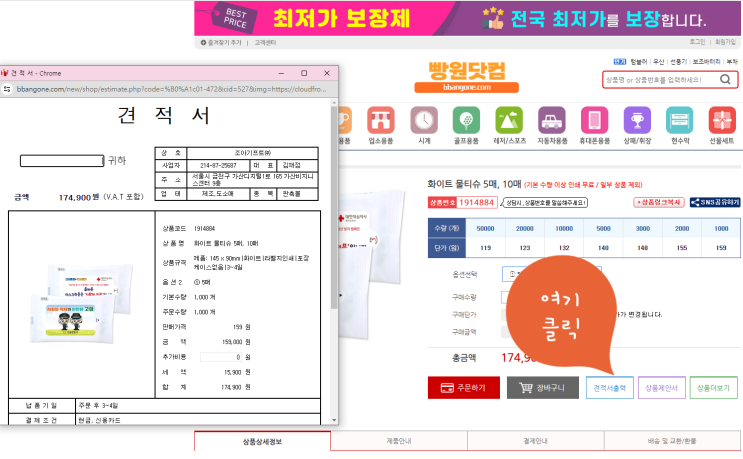Click the recipient name field before 귀하

click(62, 161)
